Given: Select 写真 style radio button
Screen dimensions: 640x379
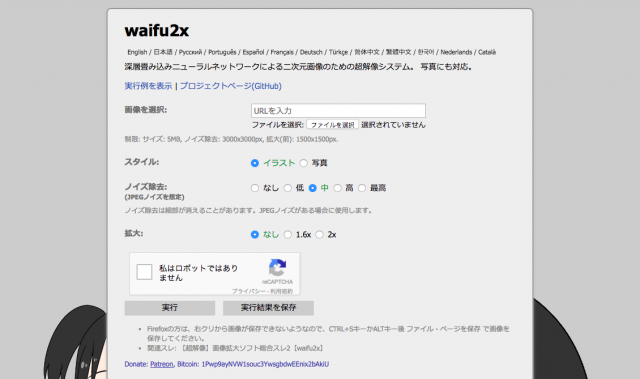Looking at the screenshot, I should [x=303, y=163].
